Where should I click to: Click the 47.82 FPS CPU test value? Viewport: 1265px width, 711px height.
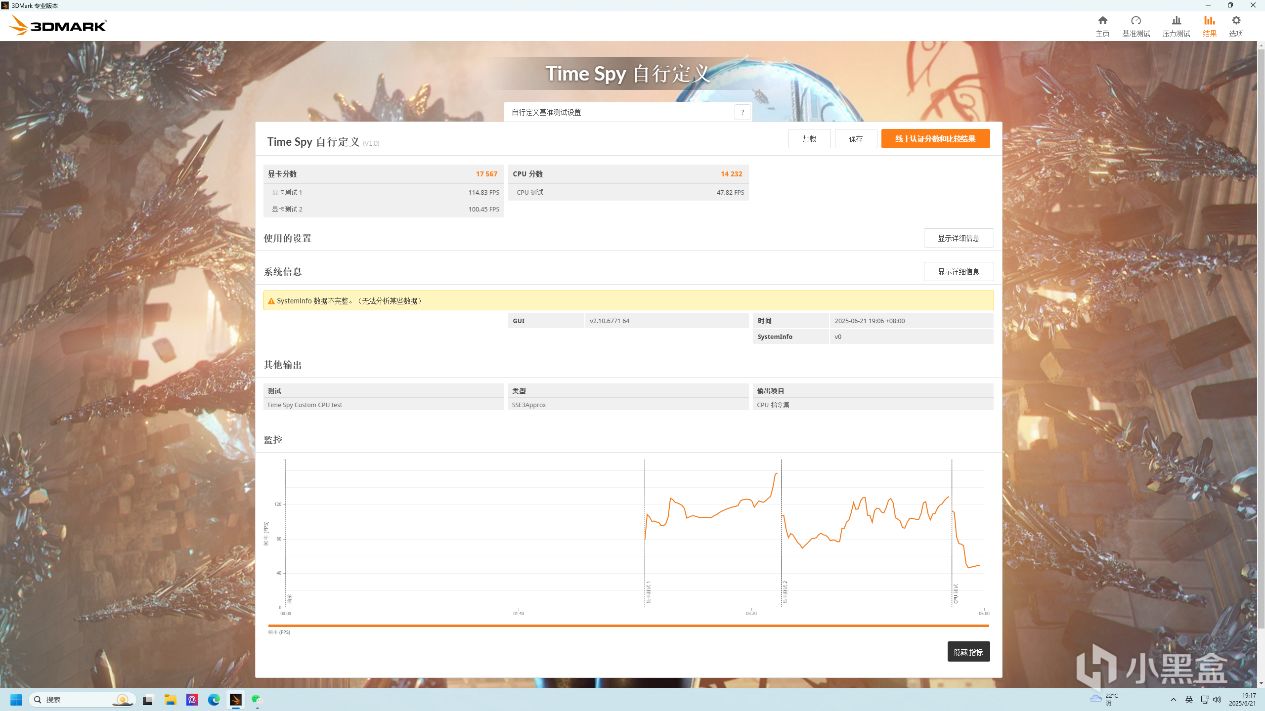pos(730,192)
